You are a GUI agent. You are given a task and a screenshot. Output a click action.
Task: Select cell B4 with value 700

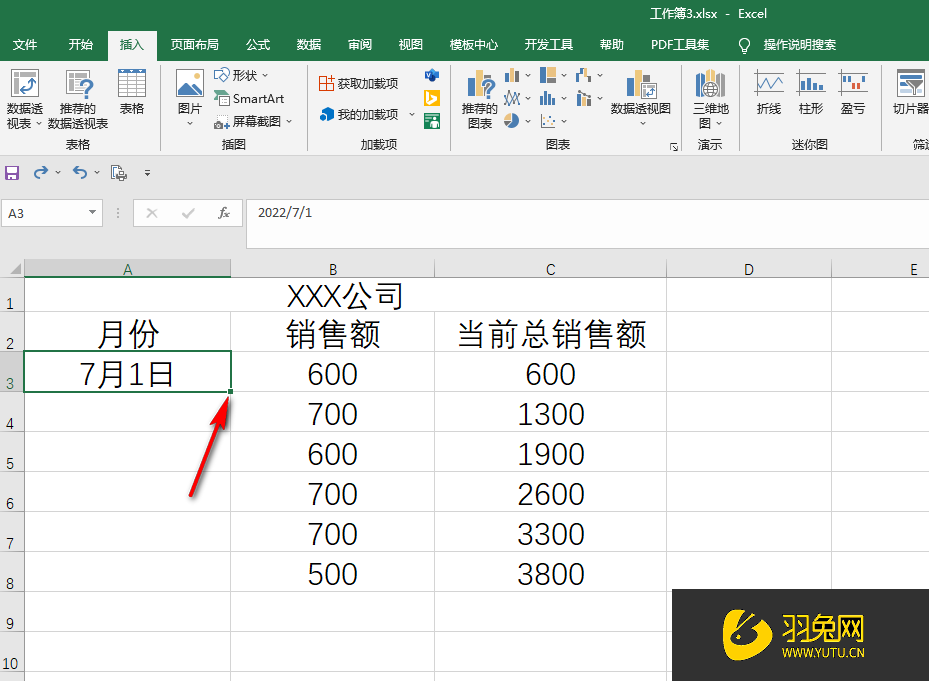(x=332, y=412)
